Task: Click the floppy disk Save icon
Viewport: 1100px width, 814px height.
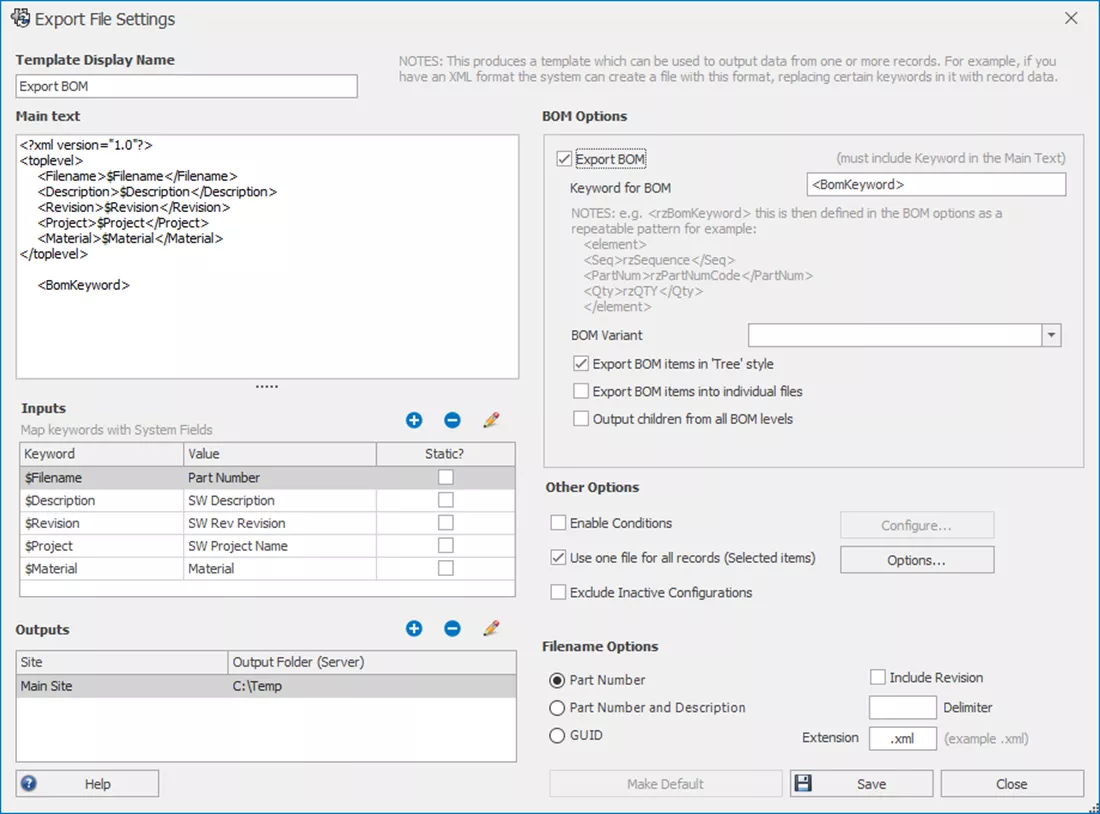Action: click(803, 784)
